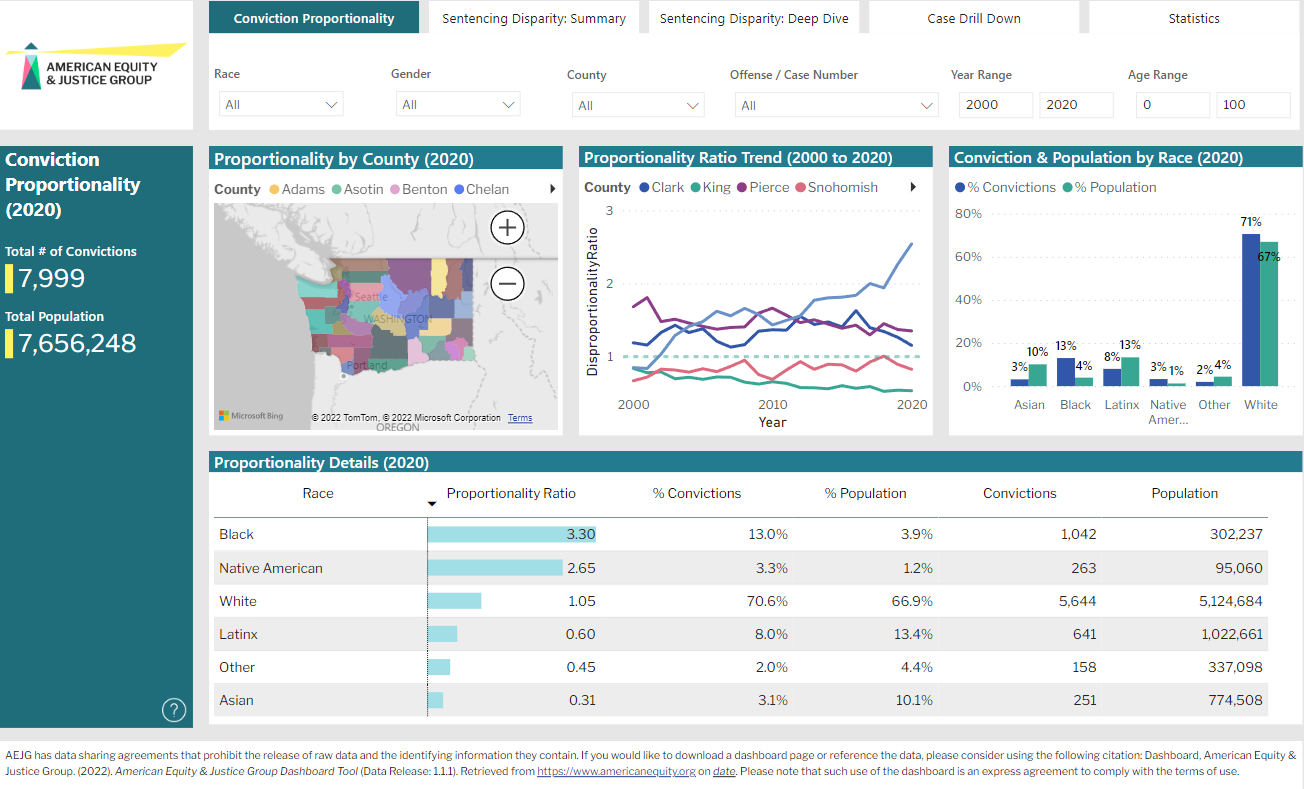Open the County filter dropdown
Screen dimensions: 1304x789
[x=638, y=105]
